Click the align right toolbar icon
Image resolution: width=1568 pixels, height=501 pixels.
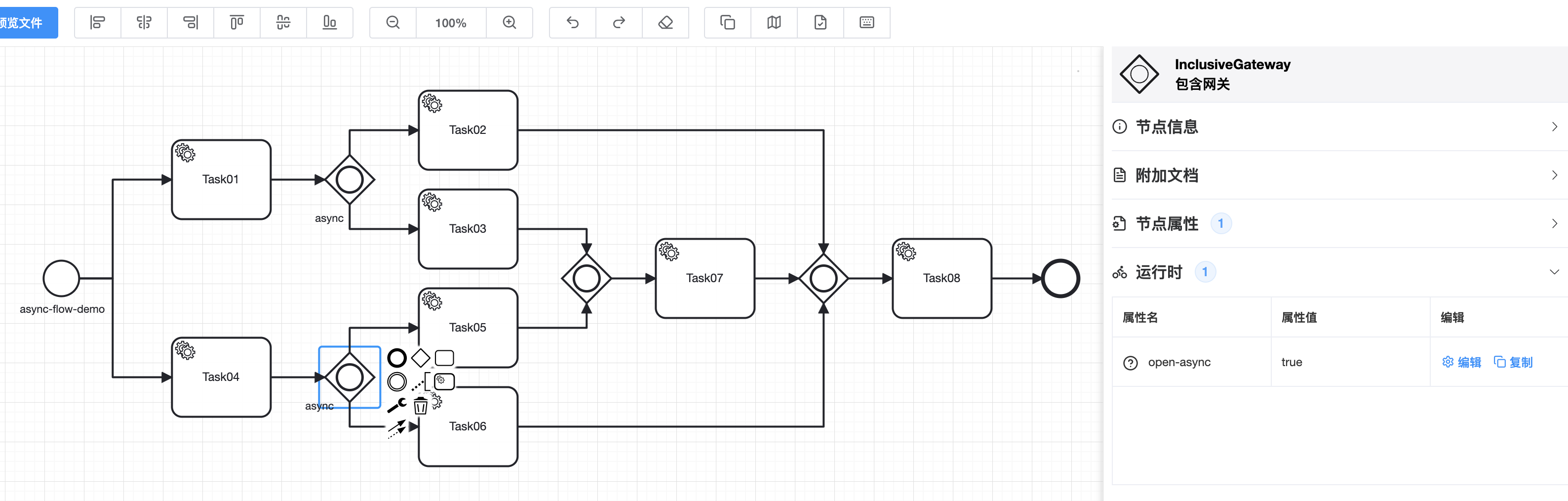(x=191, y=23)
